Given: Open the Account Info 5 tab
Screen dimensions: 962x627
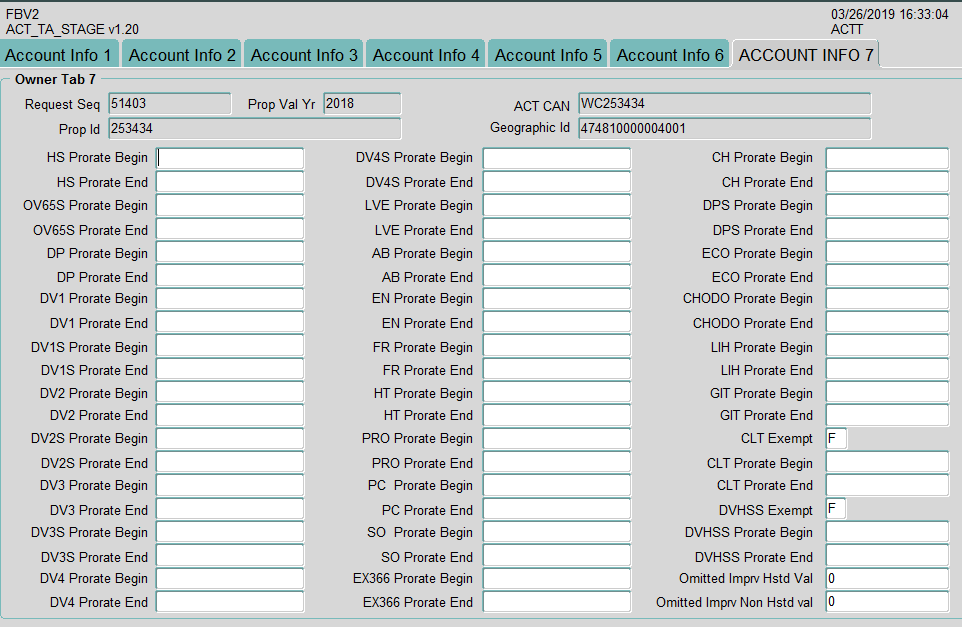Looking at the screenshot, I should pyautogui.click(x=548, y=55).
